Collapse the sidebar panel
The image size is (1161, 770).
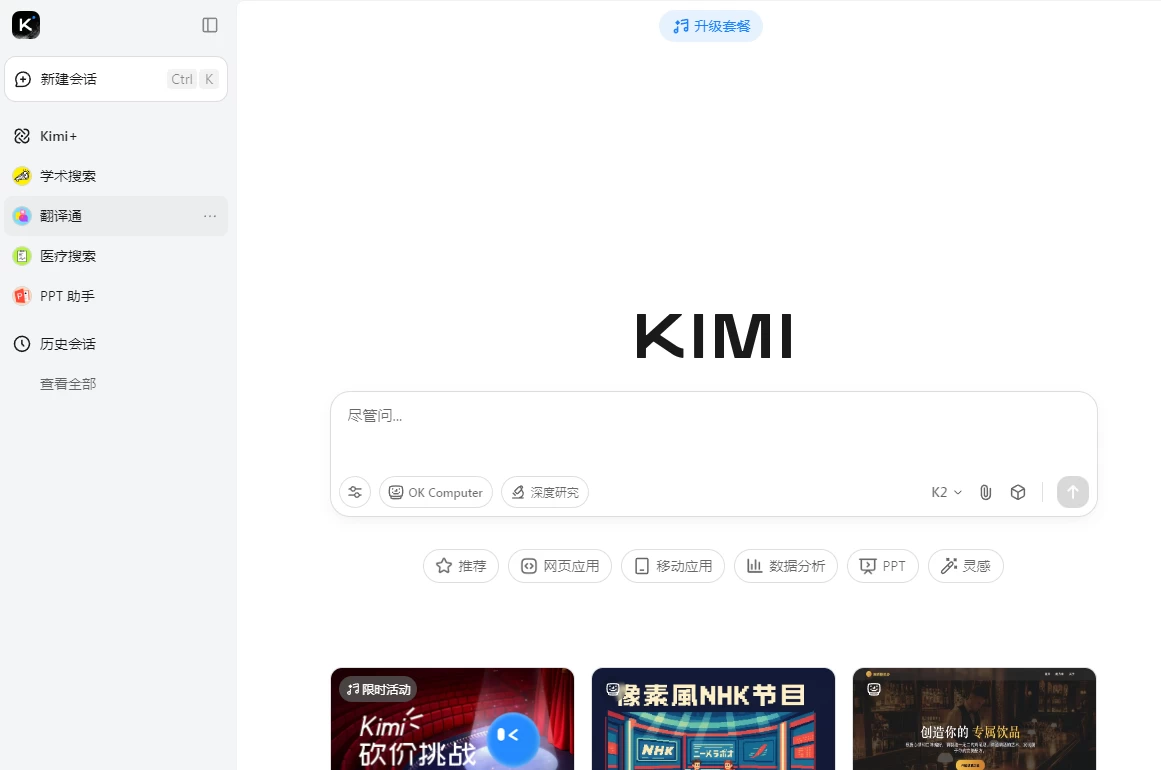tap(209, 25)
